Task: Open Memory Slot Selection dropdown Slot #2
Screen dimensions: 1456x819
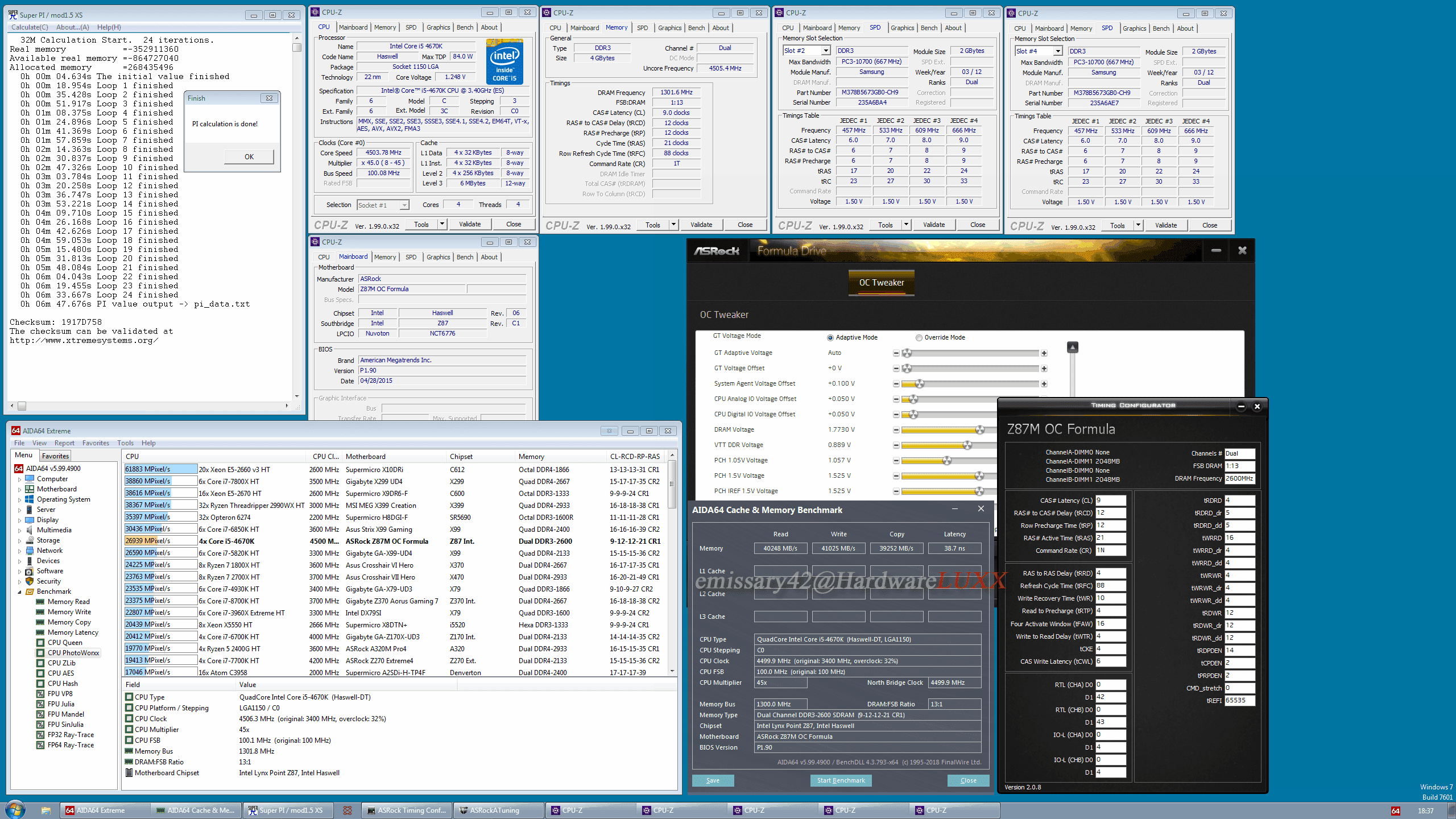Action: pyautogui.click(x=825, y=51)
